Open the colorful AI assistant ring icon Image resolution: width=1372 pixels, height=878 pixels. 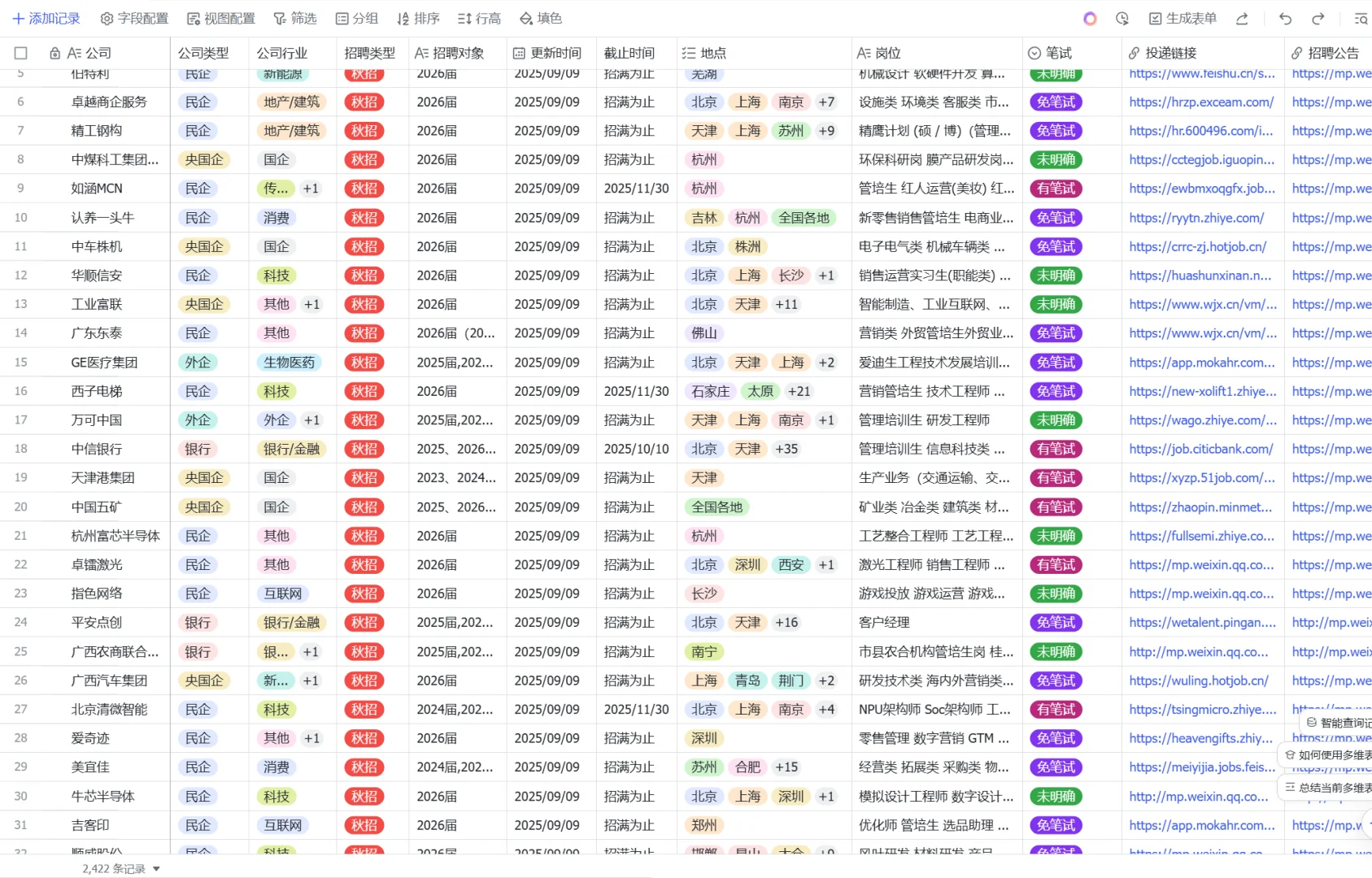1090,19
